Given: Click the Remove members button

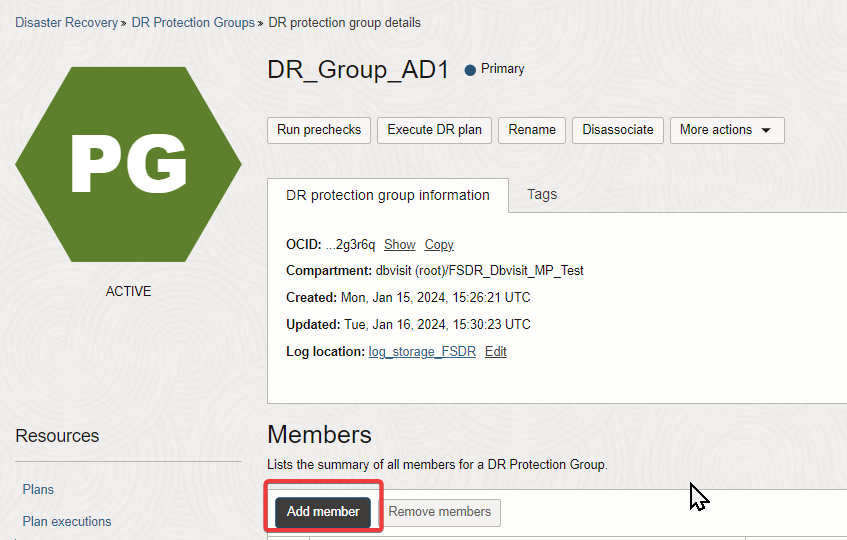Looking at the screenshot, I should tap(440, 512).
